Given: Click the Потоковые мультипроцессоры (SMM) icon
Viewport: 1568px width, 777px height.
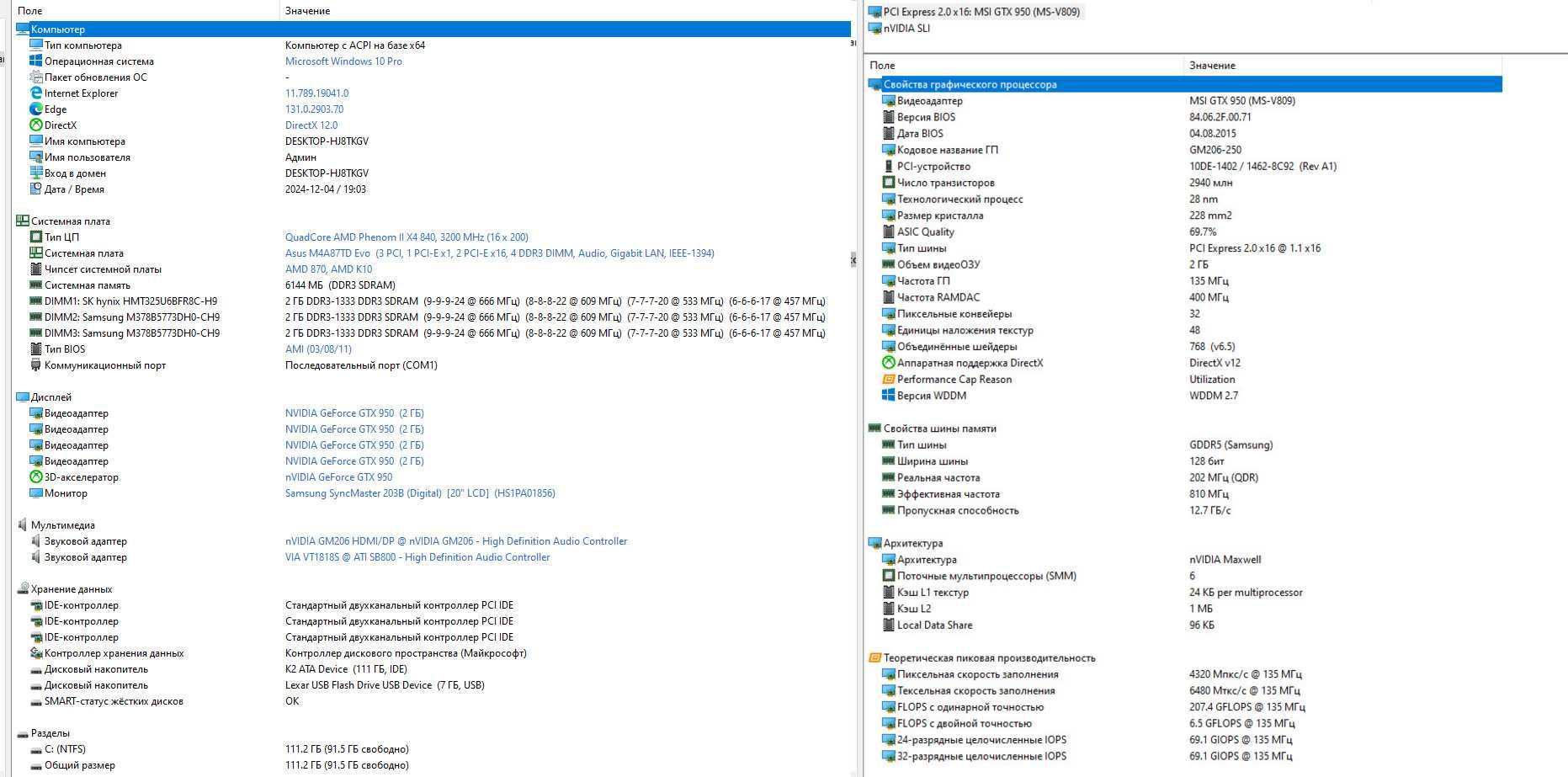Looking at the screenshot, I should tap(888, 576).
